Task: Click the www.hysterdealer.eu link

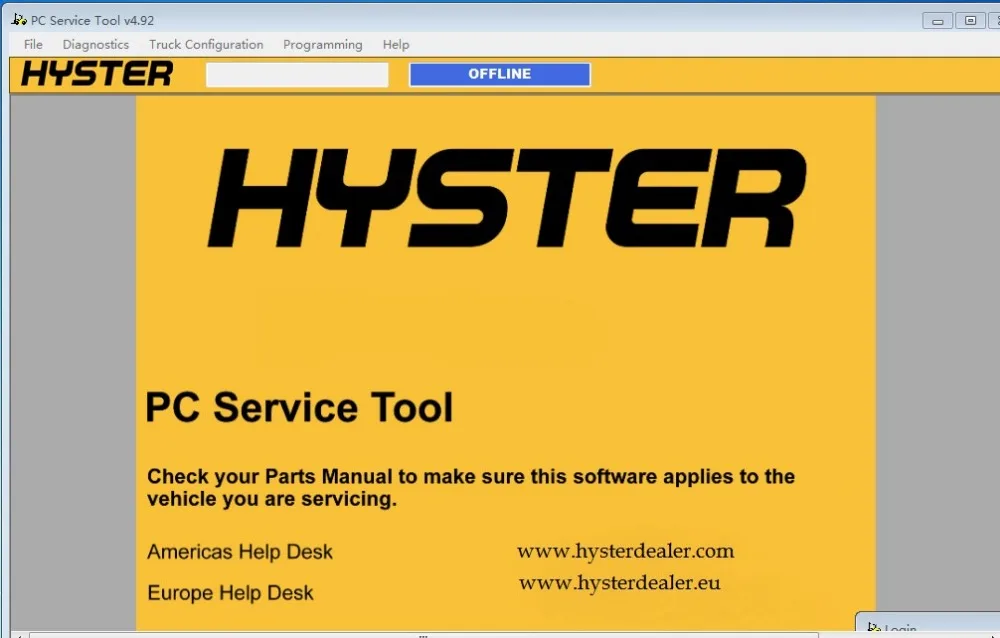Action: click(x=619, y=582)
